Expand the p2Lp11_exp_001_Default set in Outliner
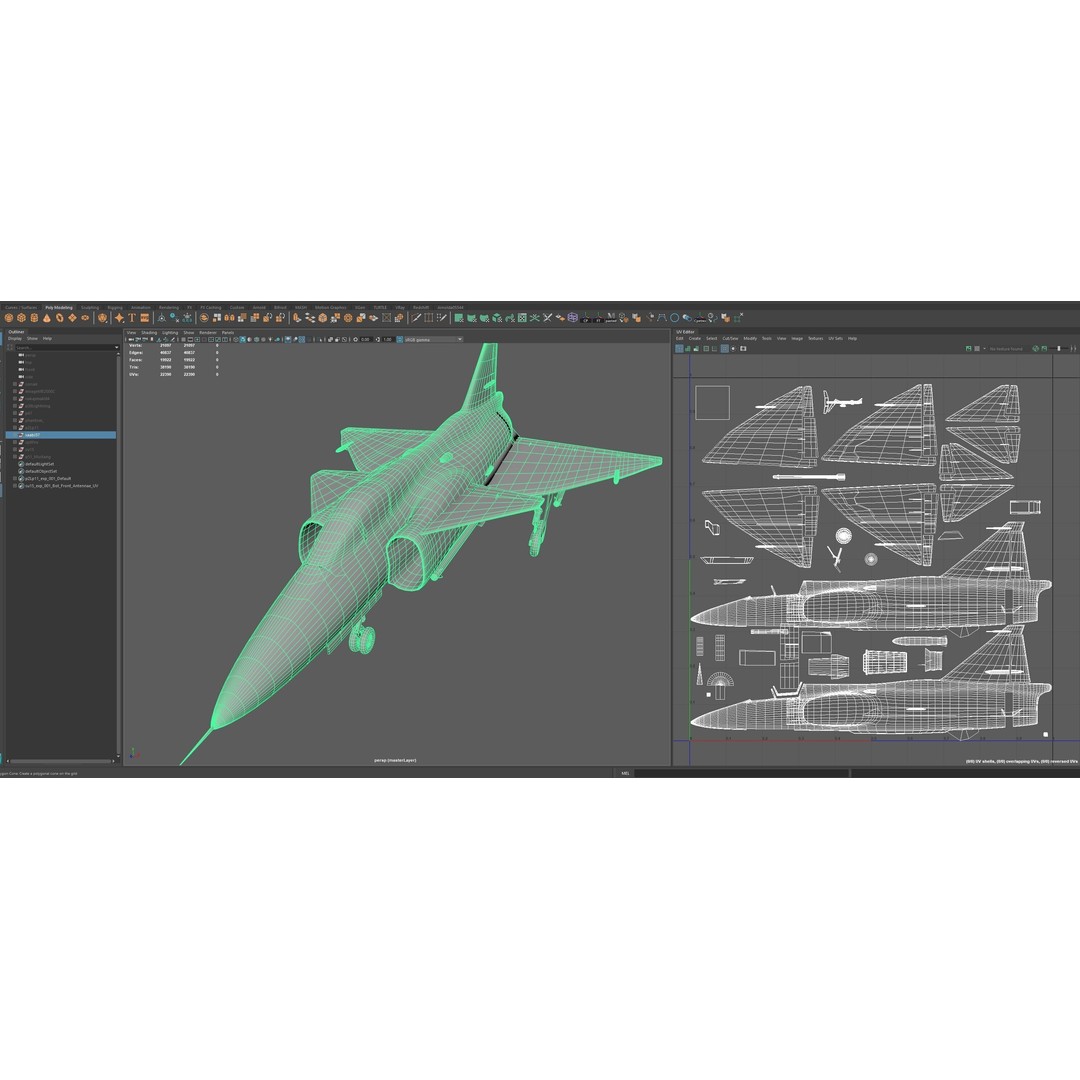Screen dimensions: 1080x1080 tap(14, 479)
